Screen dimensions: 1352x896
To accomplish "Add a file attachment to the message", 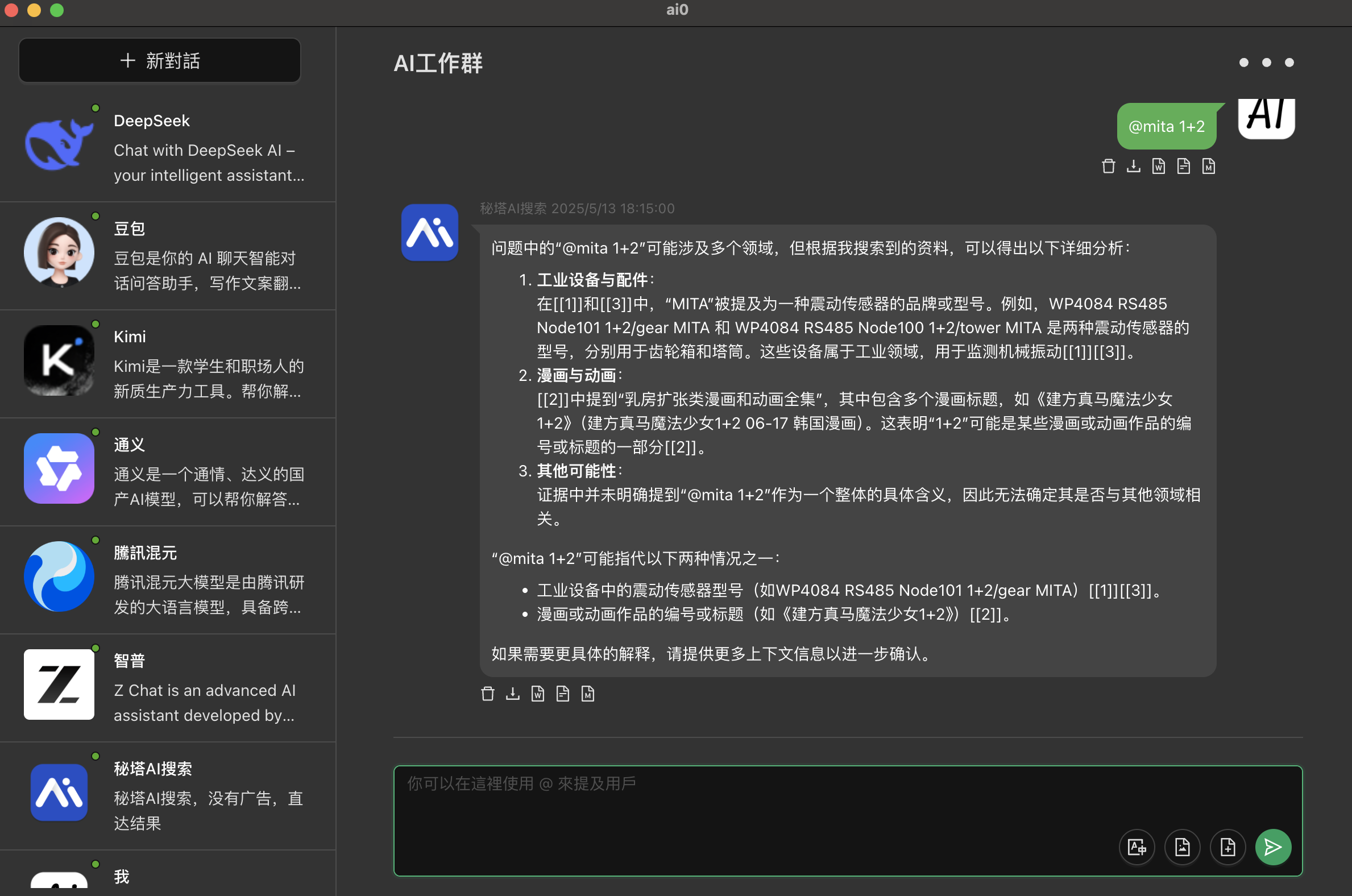I will [1228, 847].
